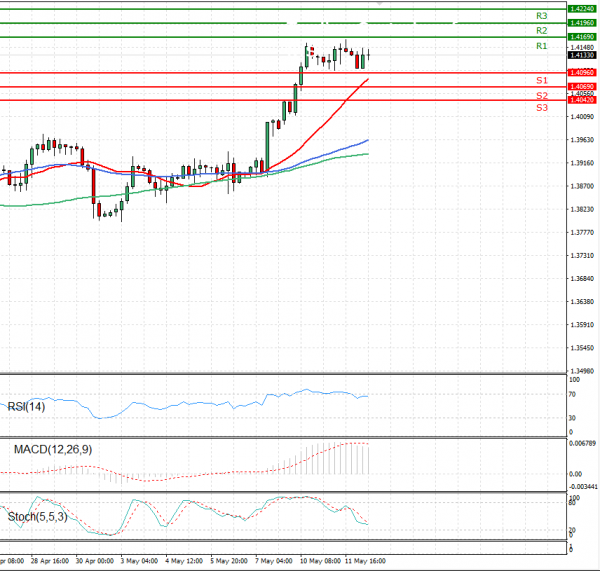600x571 pixels.
Task: Click the RSI scale value 30
Action: click(x=572, y=418)
